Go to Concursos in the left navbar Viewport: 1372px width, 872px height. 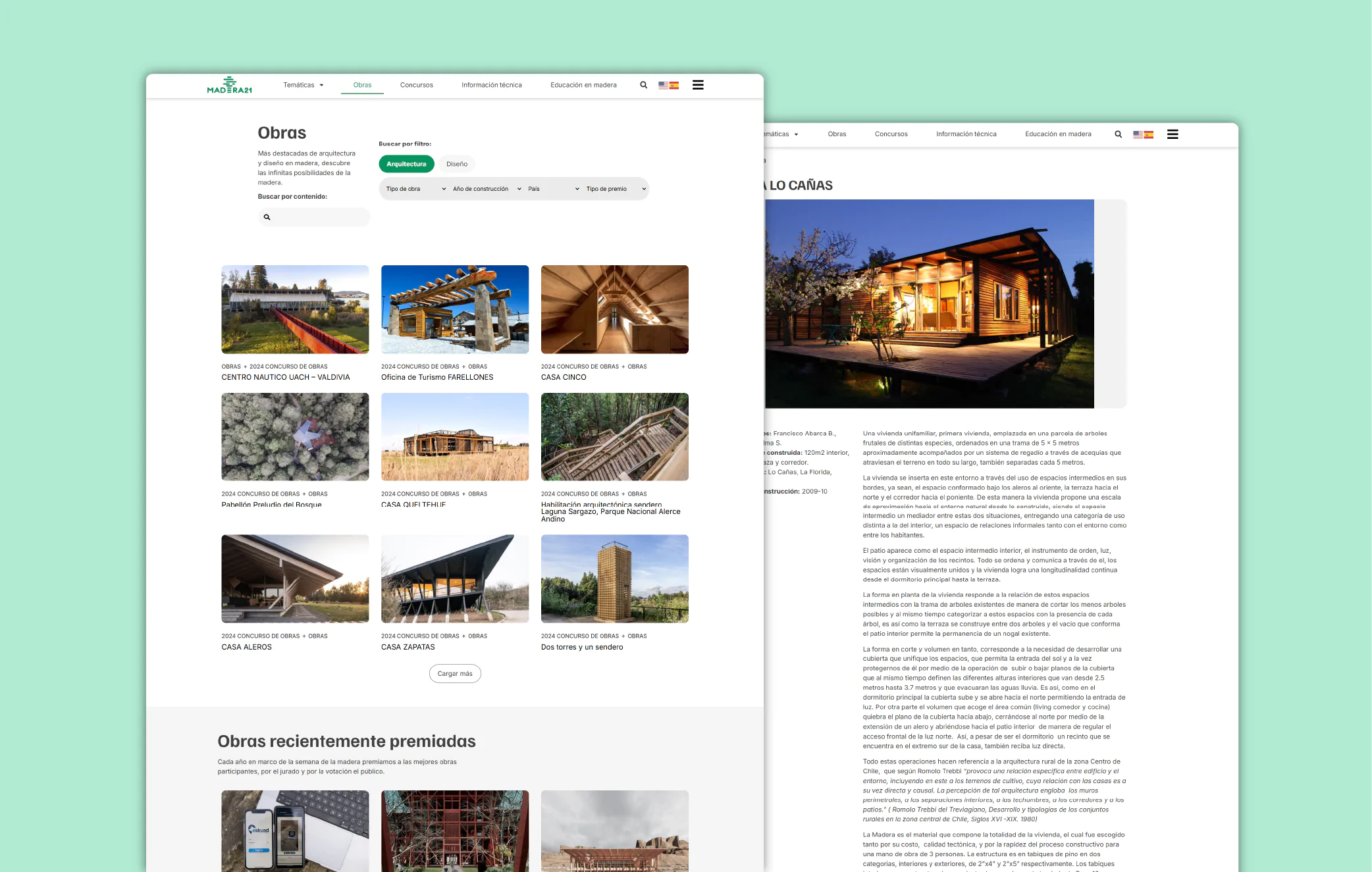pyautogui.click(x=417, y=85)
